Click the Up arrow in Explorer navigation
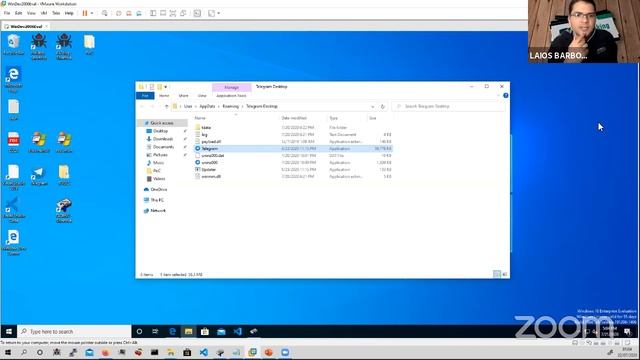Viewport: 640px width, 360px height. click(x=167, y=106)
